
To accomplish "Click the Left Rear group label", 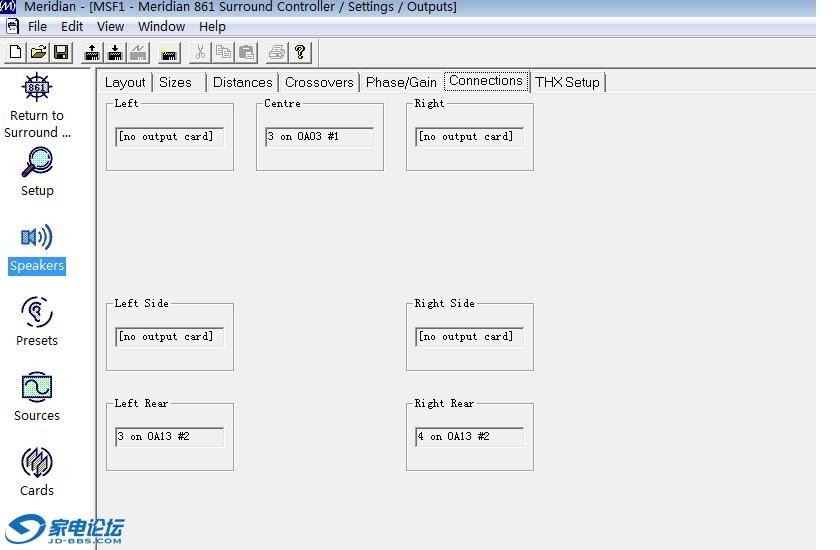I will point(141,403).
